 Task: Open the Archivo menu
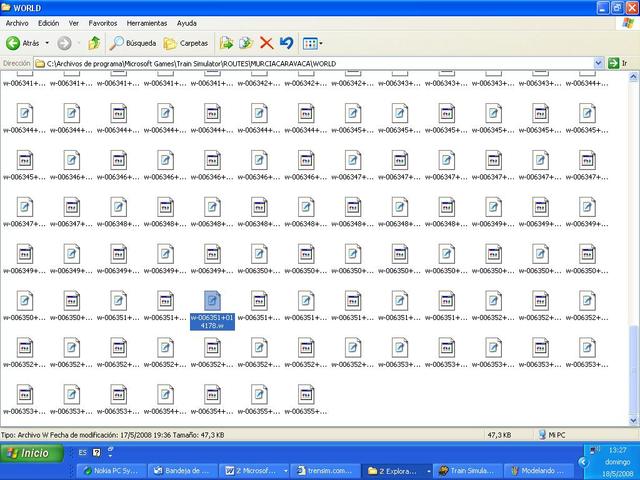[x=18, y=22]
